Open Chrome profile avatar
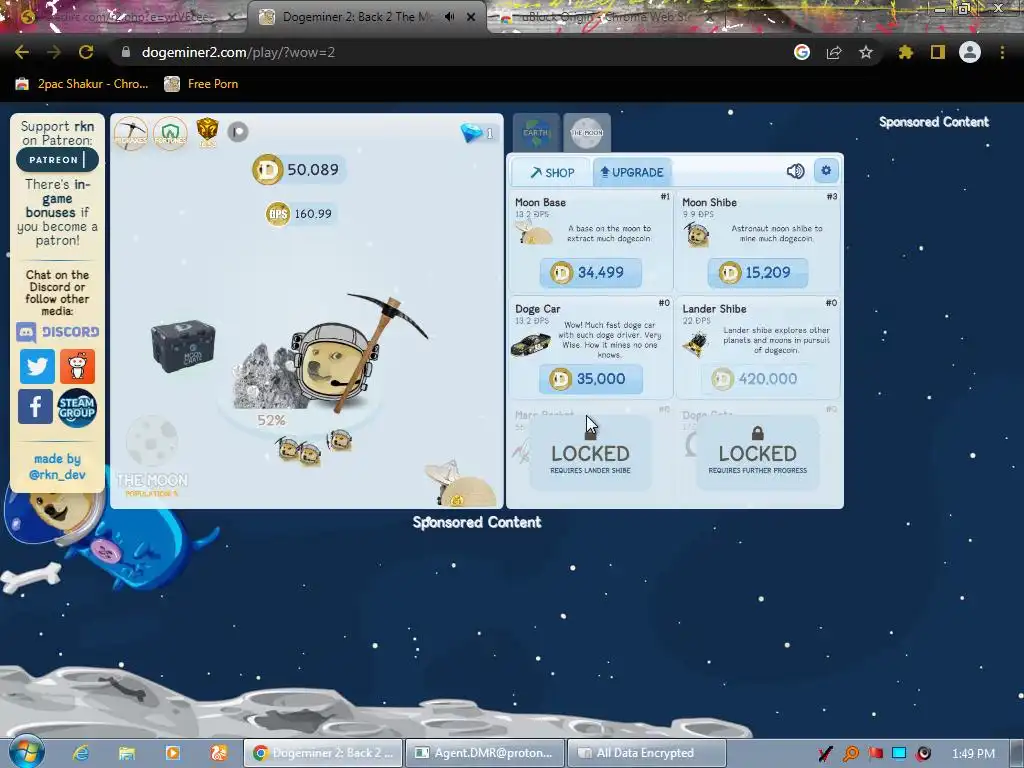Image resolution: width=1024 pixels, height=768 pixels. [x=970, y=52]
